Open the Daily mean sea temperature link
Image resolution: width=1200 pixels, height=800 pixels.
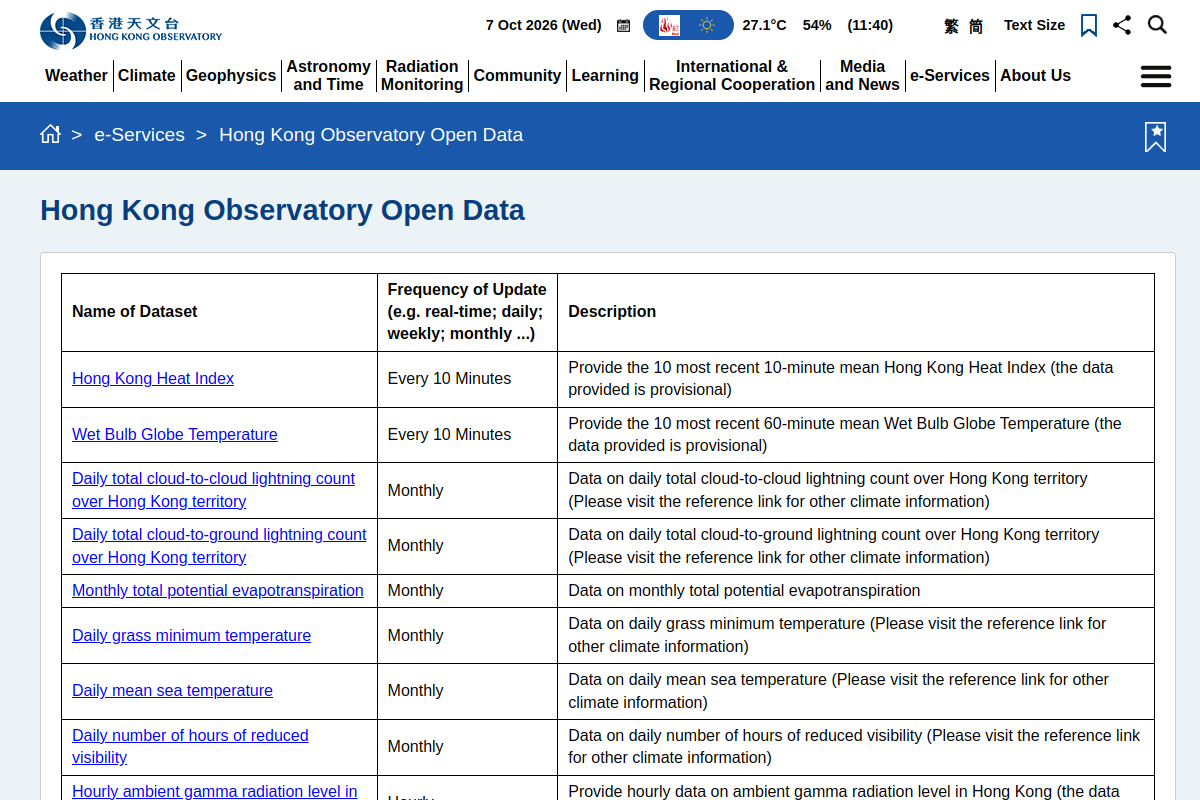[x=172, y=691]
